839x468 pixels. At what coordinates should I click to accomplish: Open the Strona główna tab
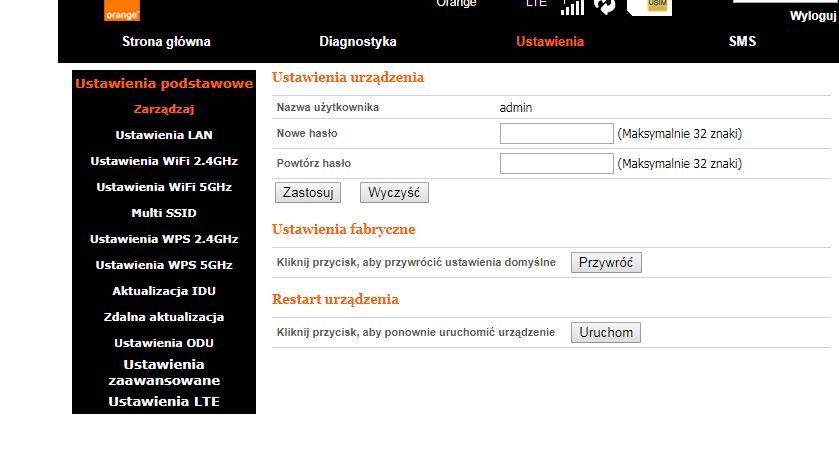coord(166,41)
